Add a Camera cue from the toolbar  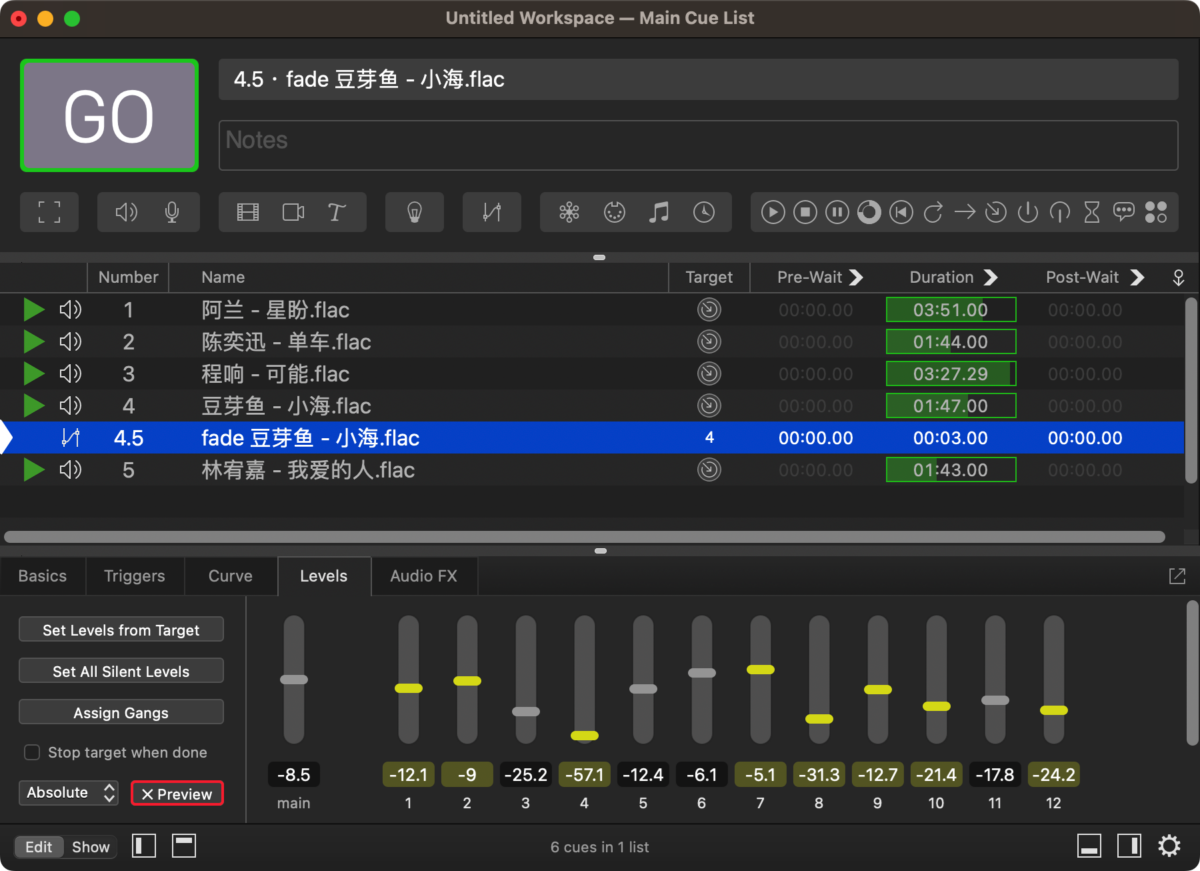pyautogui.click(x=293, y=212)
